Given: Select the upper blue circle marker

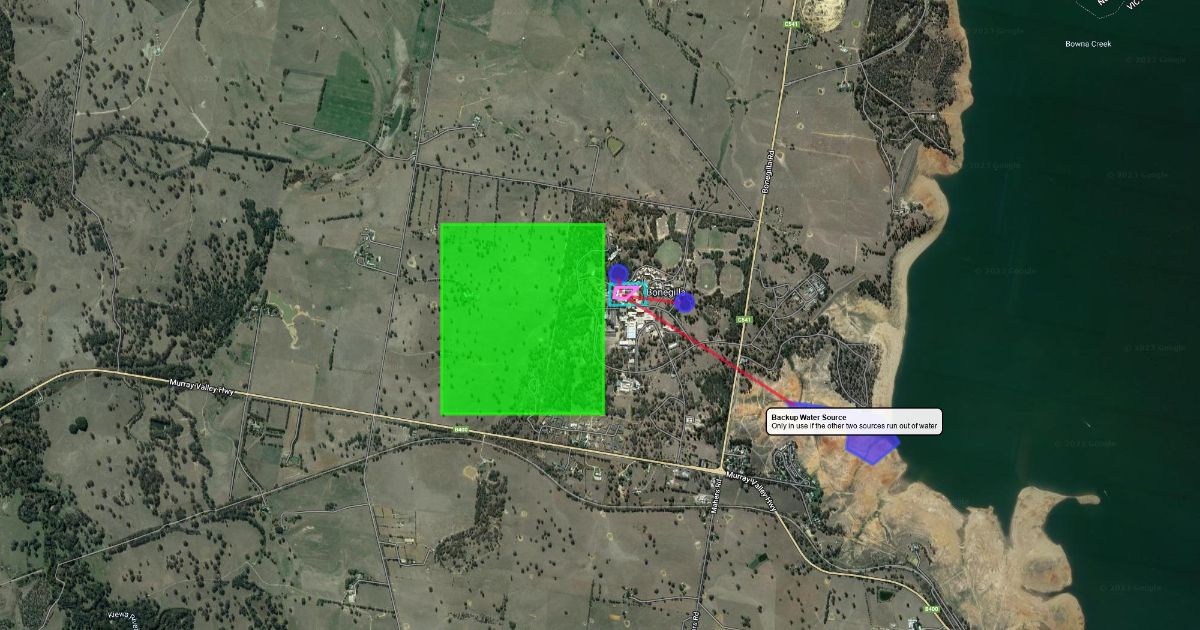Looking at the screenshot, I should point(619,273).
